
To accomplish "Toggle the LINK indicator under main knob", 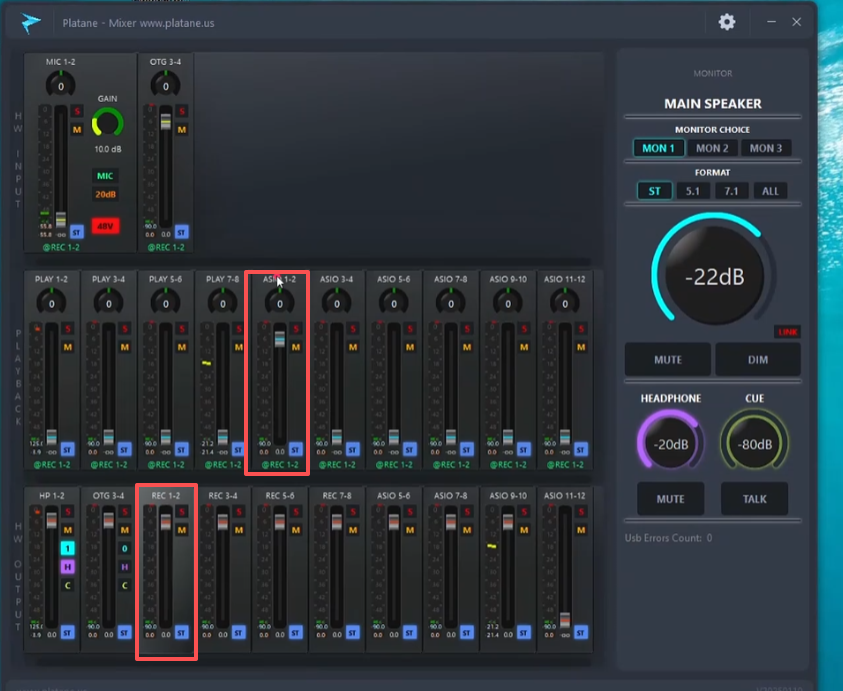I will tap(788, 332).
